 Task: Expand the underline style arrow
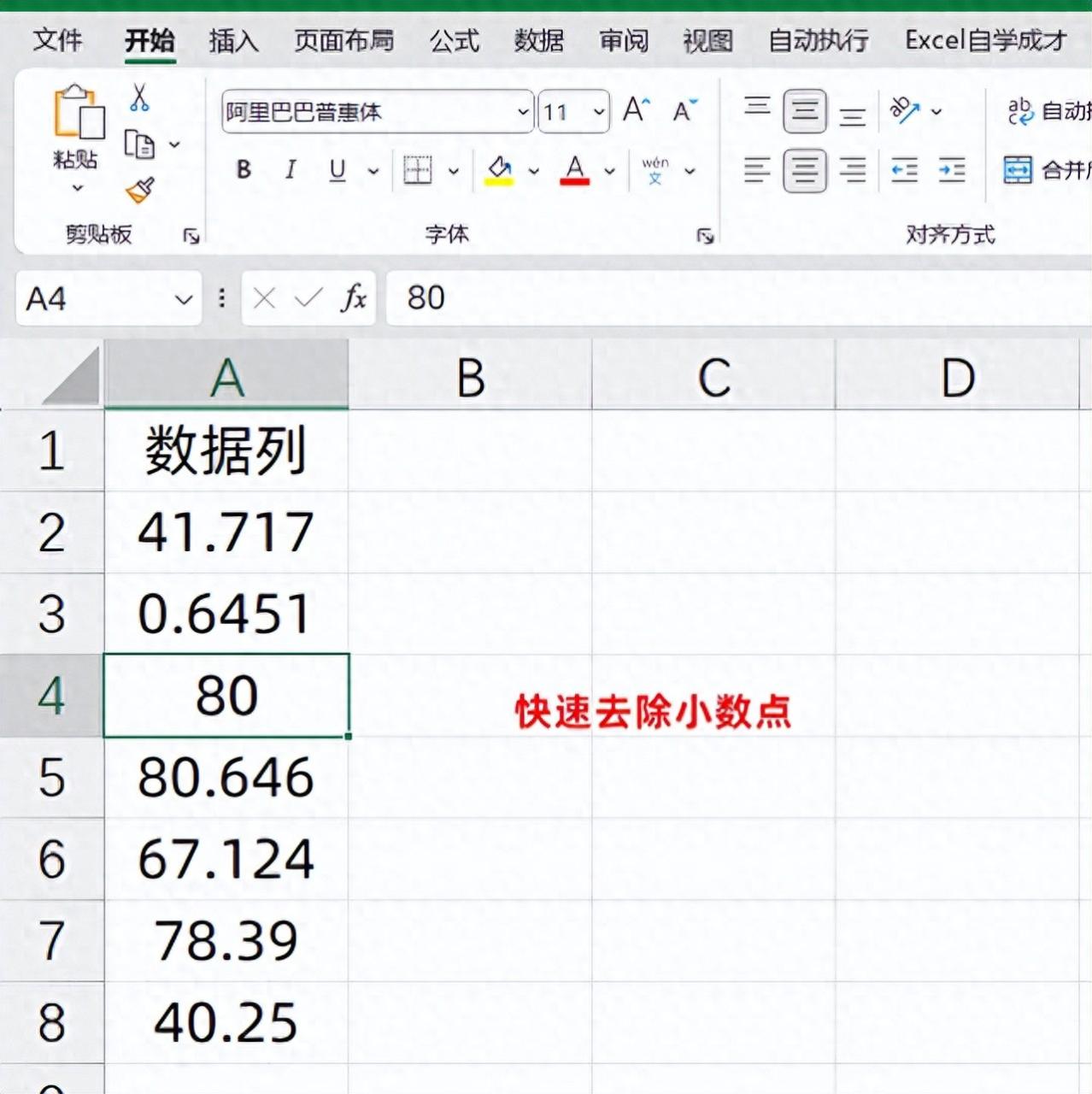[x=373, y=171]
